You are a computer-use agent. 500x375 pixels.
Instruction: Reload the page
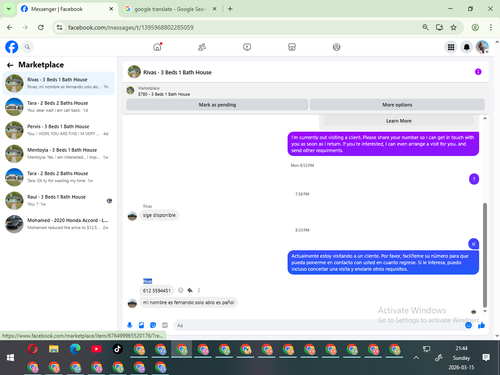(41, 27)
